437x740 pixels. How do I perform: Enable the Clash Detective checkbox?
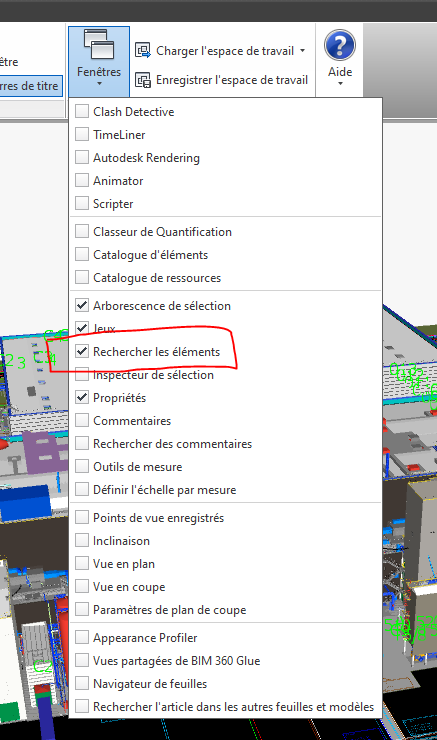82,111
